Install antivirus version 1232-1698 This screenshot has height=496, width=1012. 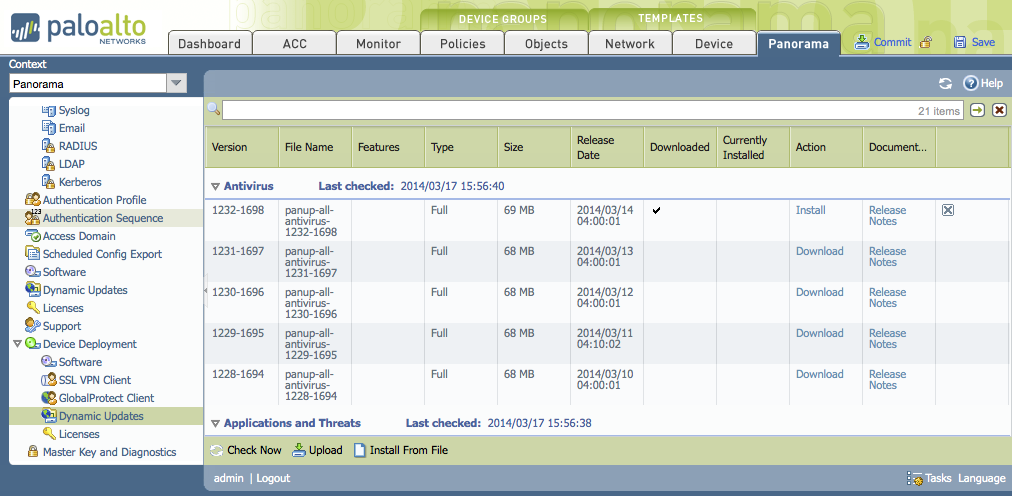(811, 210)
